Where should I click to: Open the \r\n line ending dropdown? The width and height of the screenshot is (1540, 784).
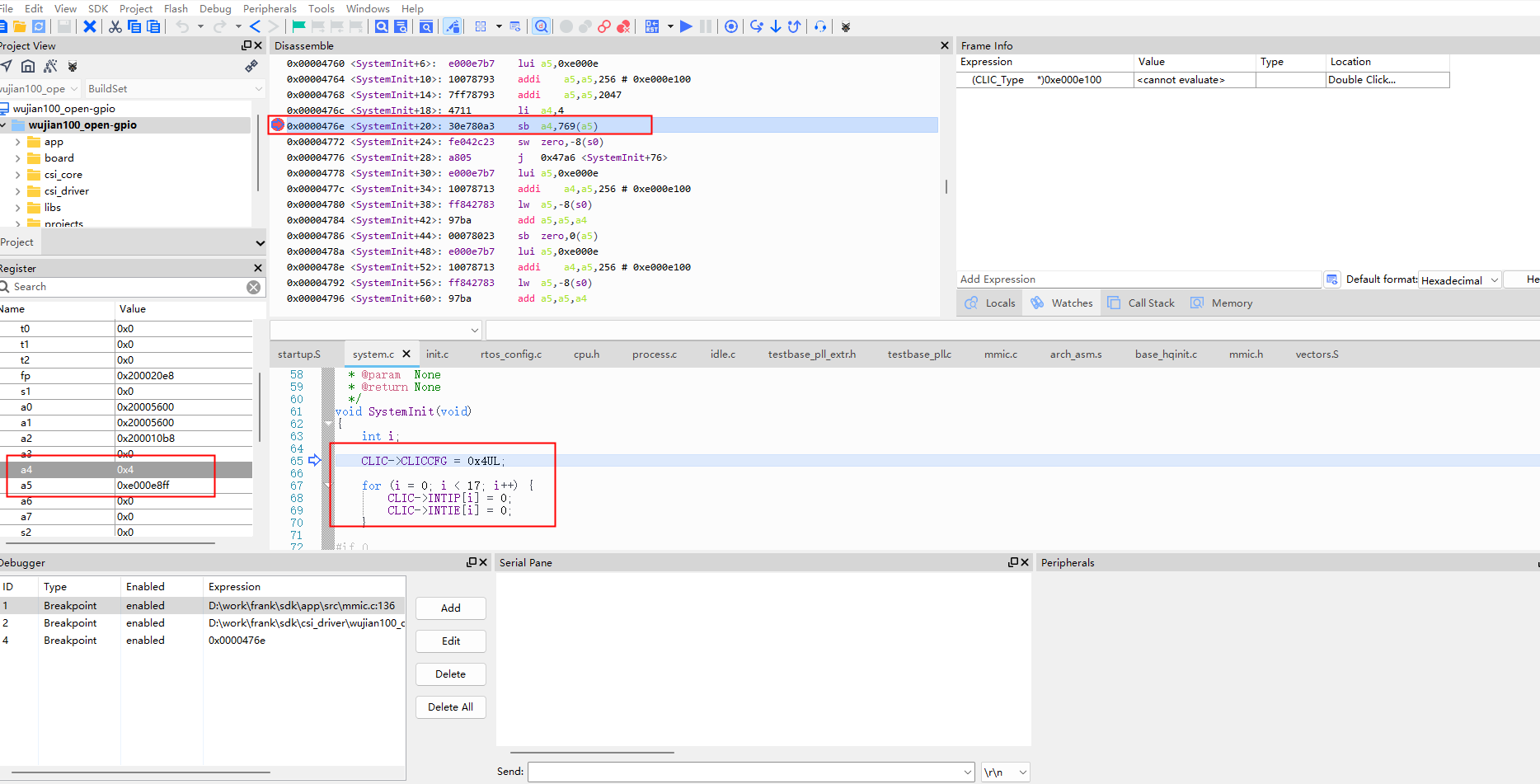(x=1005, y=772)
